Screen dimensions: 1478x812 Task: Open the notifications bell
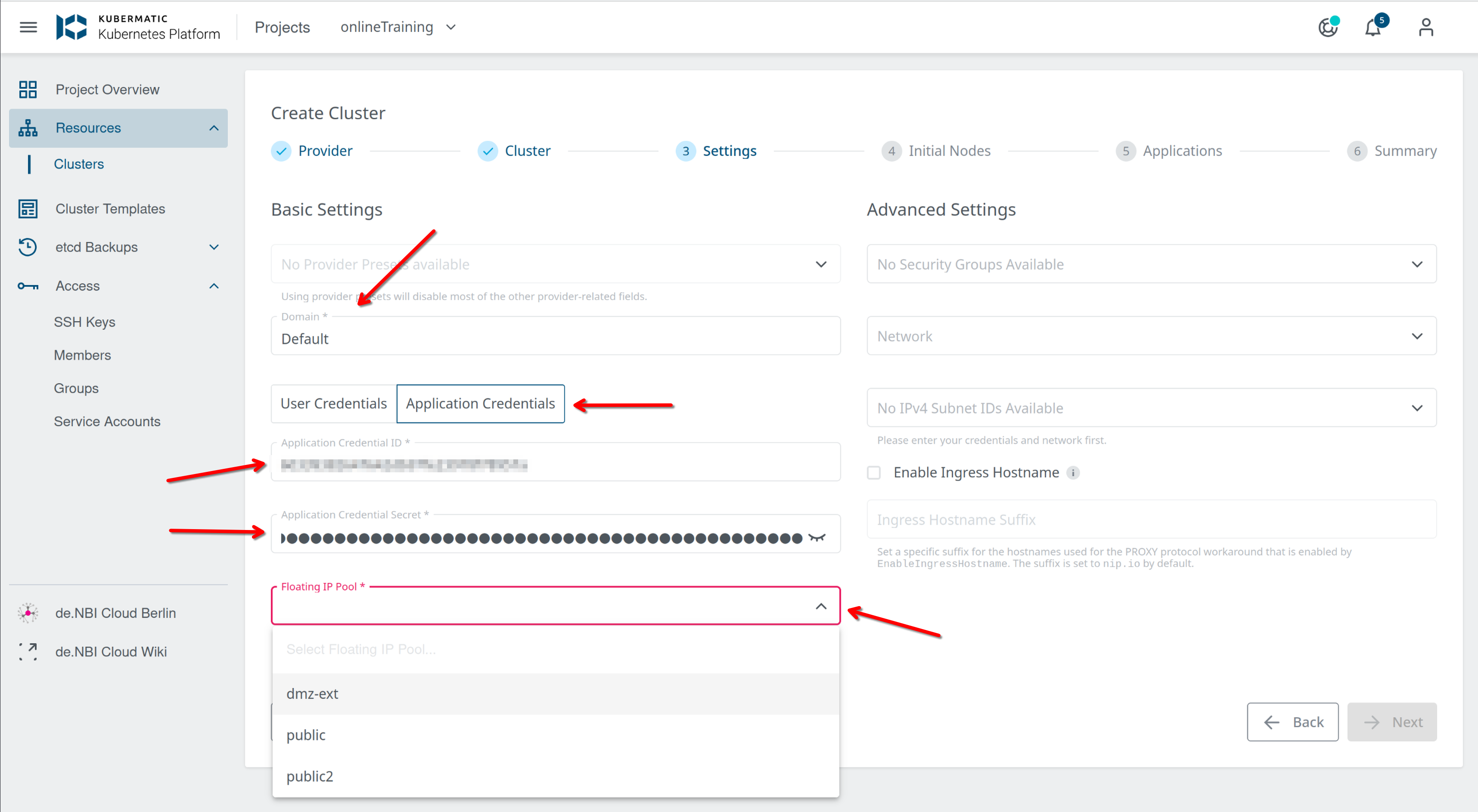click(1372, 27)
